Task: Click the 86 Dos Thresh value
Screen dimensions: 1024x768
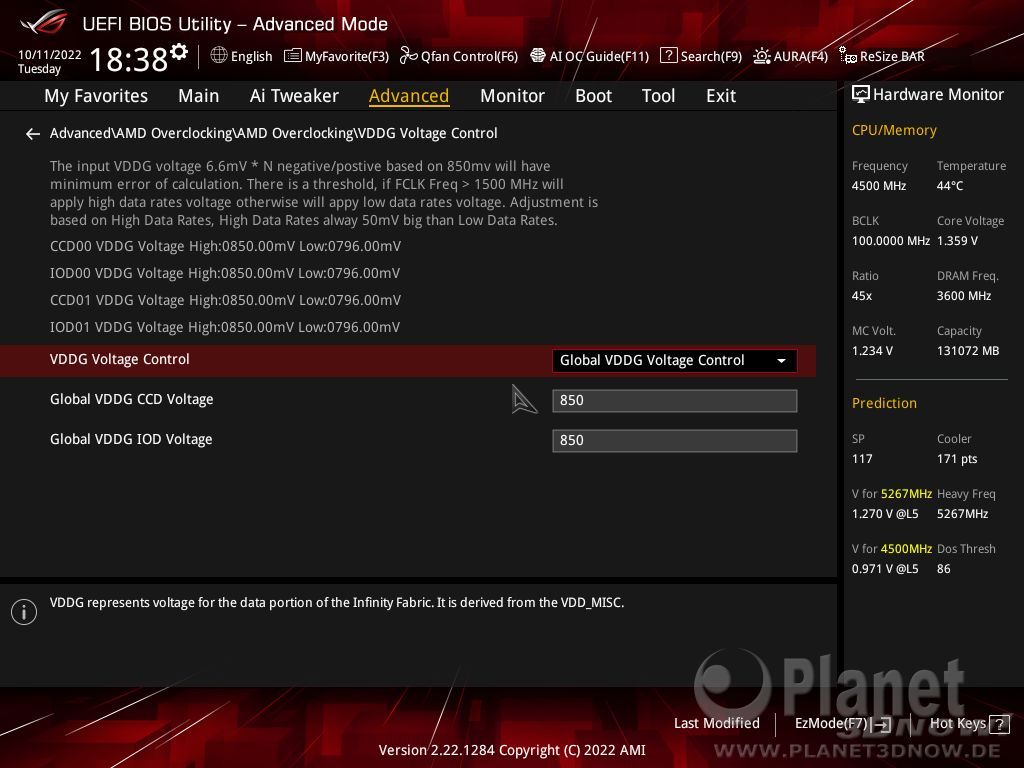Action: 944,569
